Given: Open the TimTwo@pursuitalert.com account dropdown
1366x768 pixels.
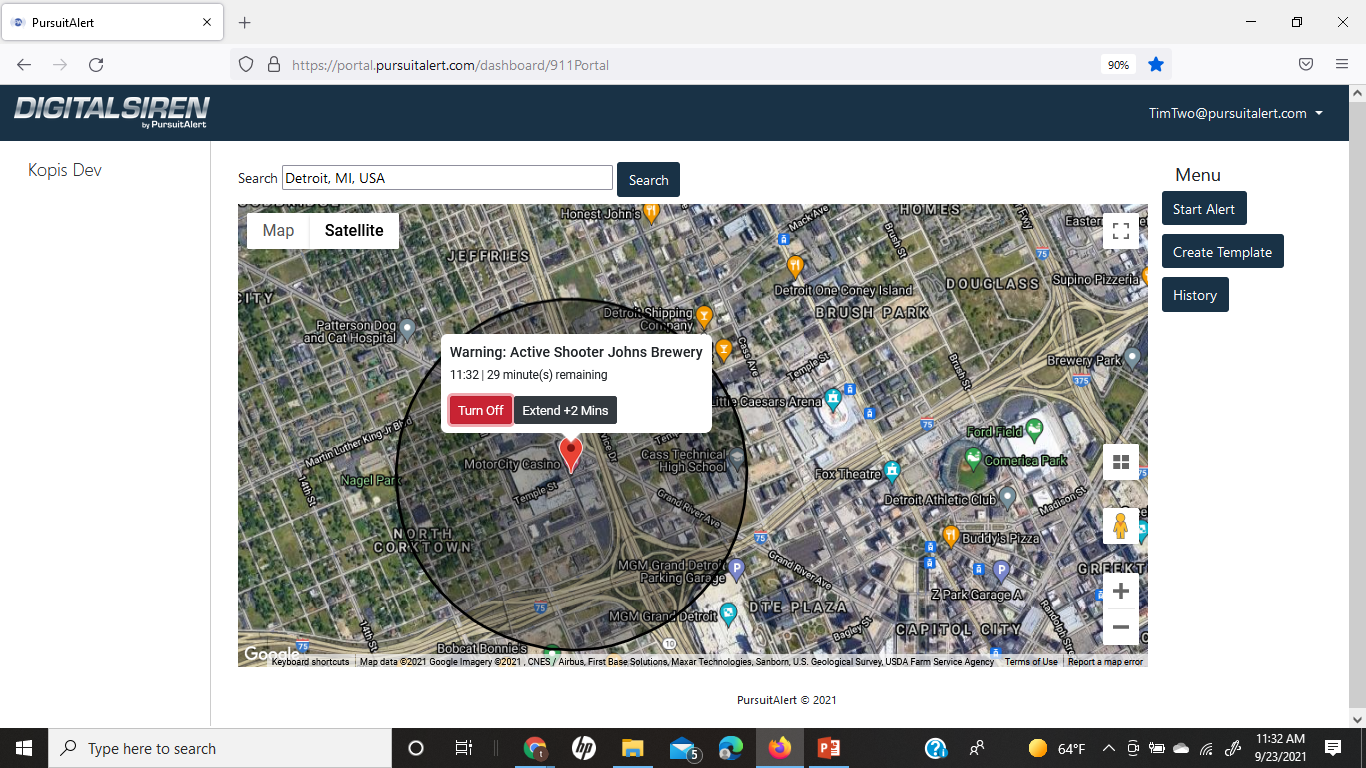Looking at the screenshot, I should 1236,113.
